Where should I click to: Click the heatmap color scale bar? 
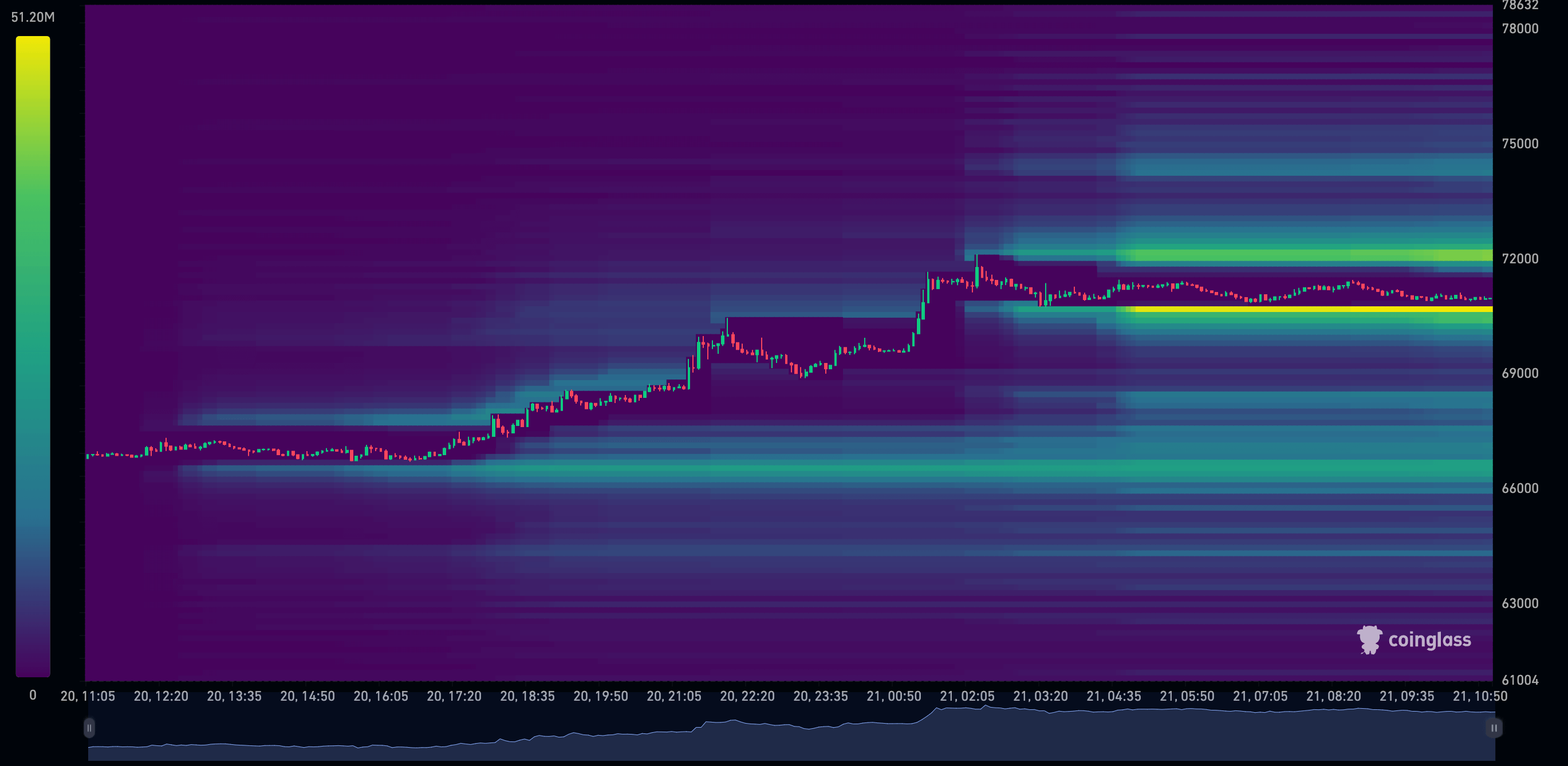pyautogui.click(x=33, y=356)
